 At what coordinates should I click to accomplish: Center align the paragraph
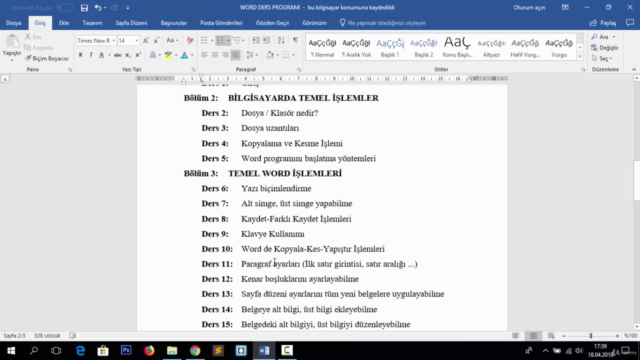pos(215,55)
